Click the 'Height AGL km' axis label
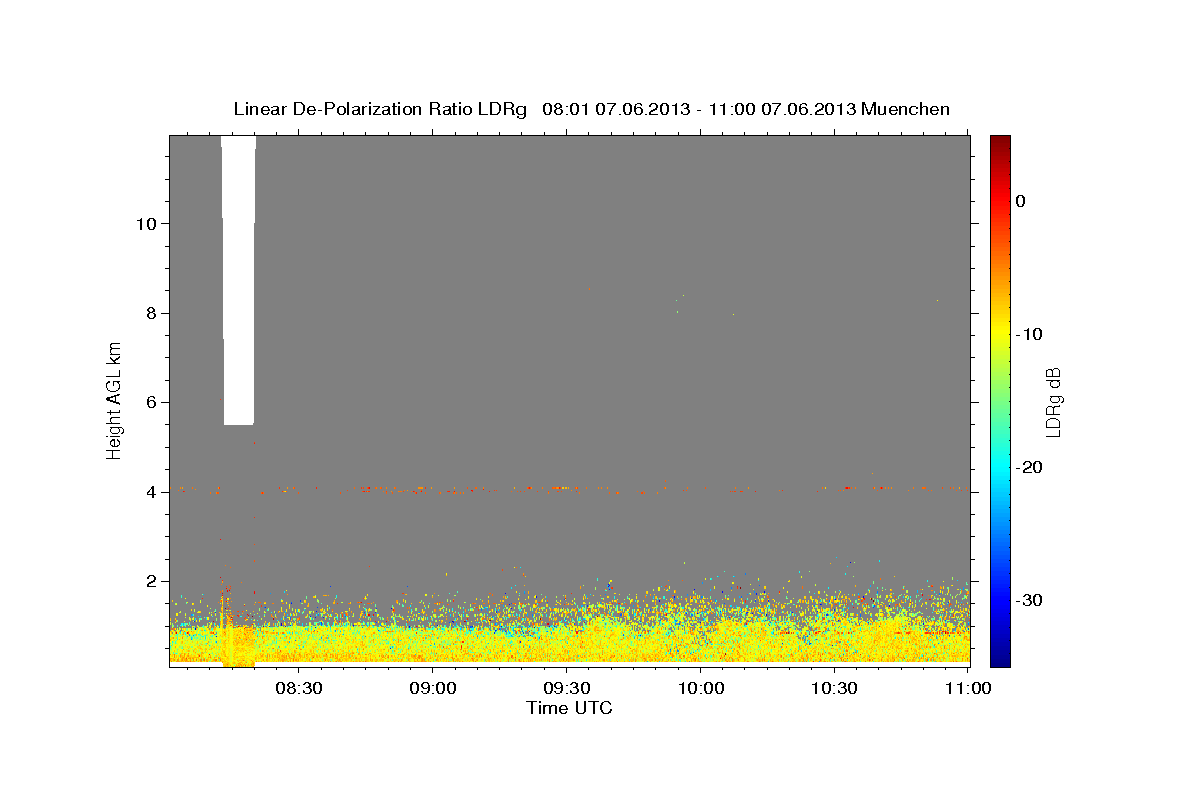The image size is (1200, 800). pyautogui.click(x=114, y=400)
